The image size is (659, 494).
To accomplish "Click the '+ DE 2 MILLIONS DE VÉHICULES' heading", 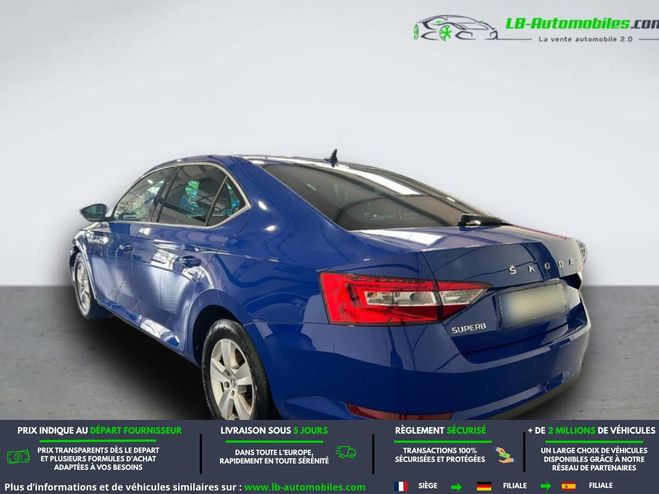I will coord(592,431).
